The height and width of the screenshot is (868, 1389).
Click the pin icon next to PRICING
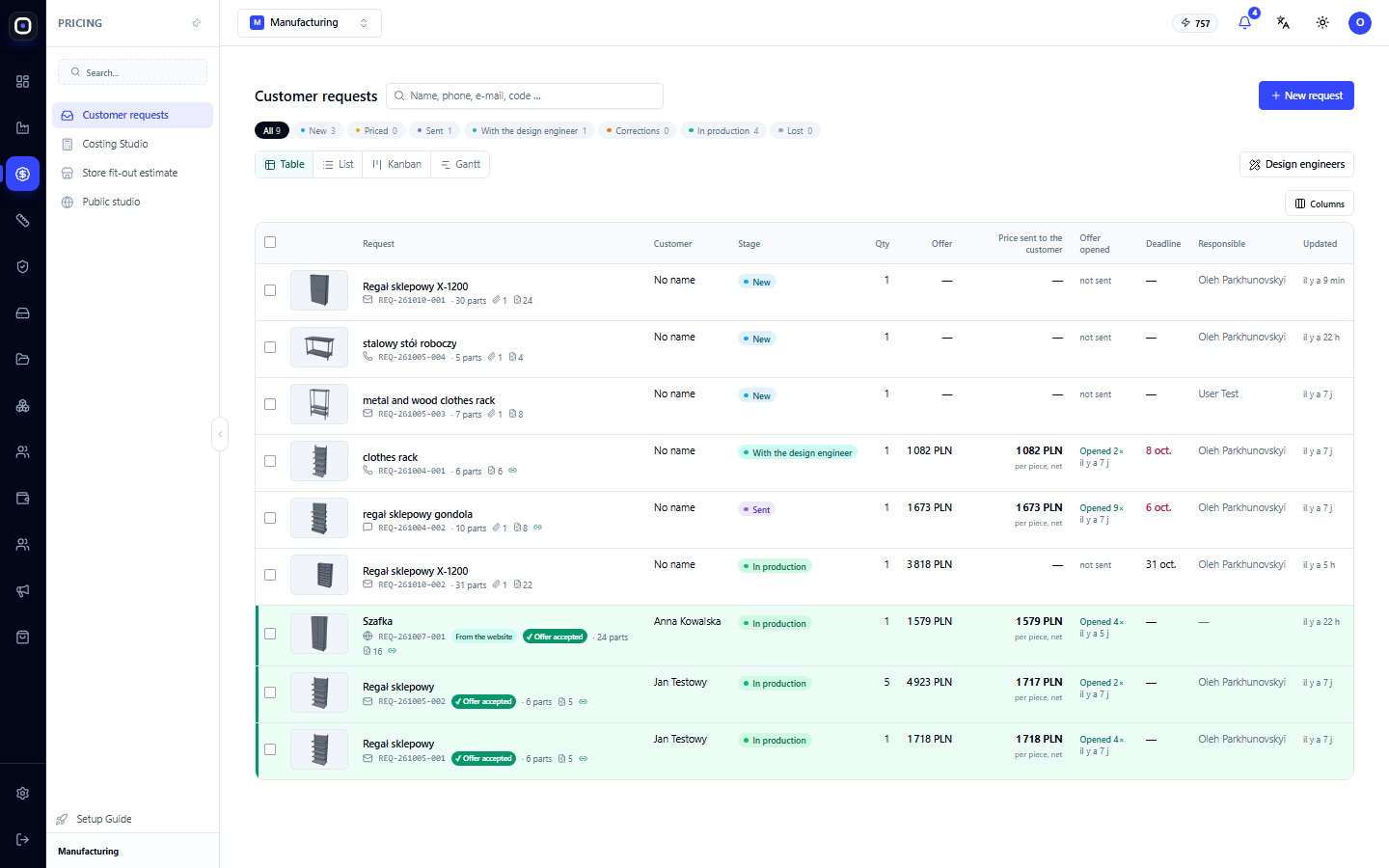(197, 23)
